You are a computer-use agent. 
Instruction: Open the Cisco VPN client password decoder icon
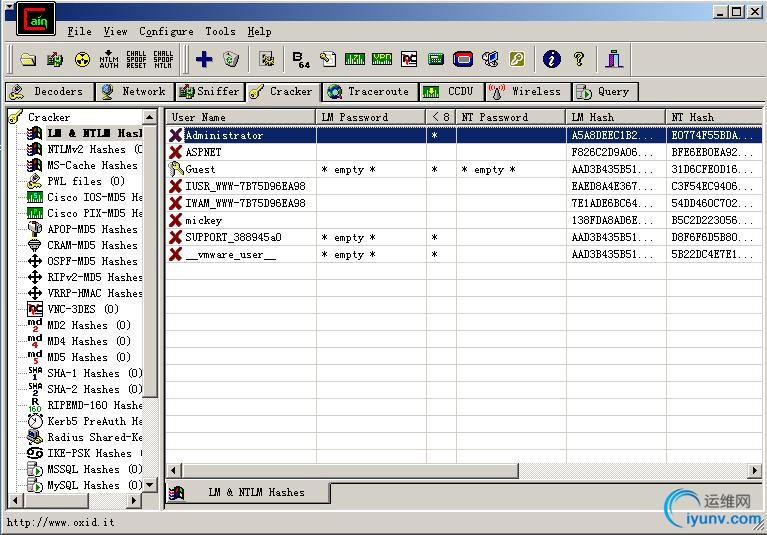pyautogui.click(x=382, y=60)
